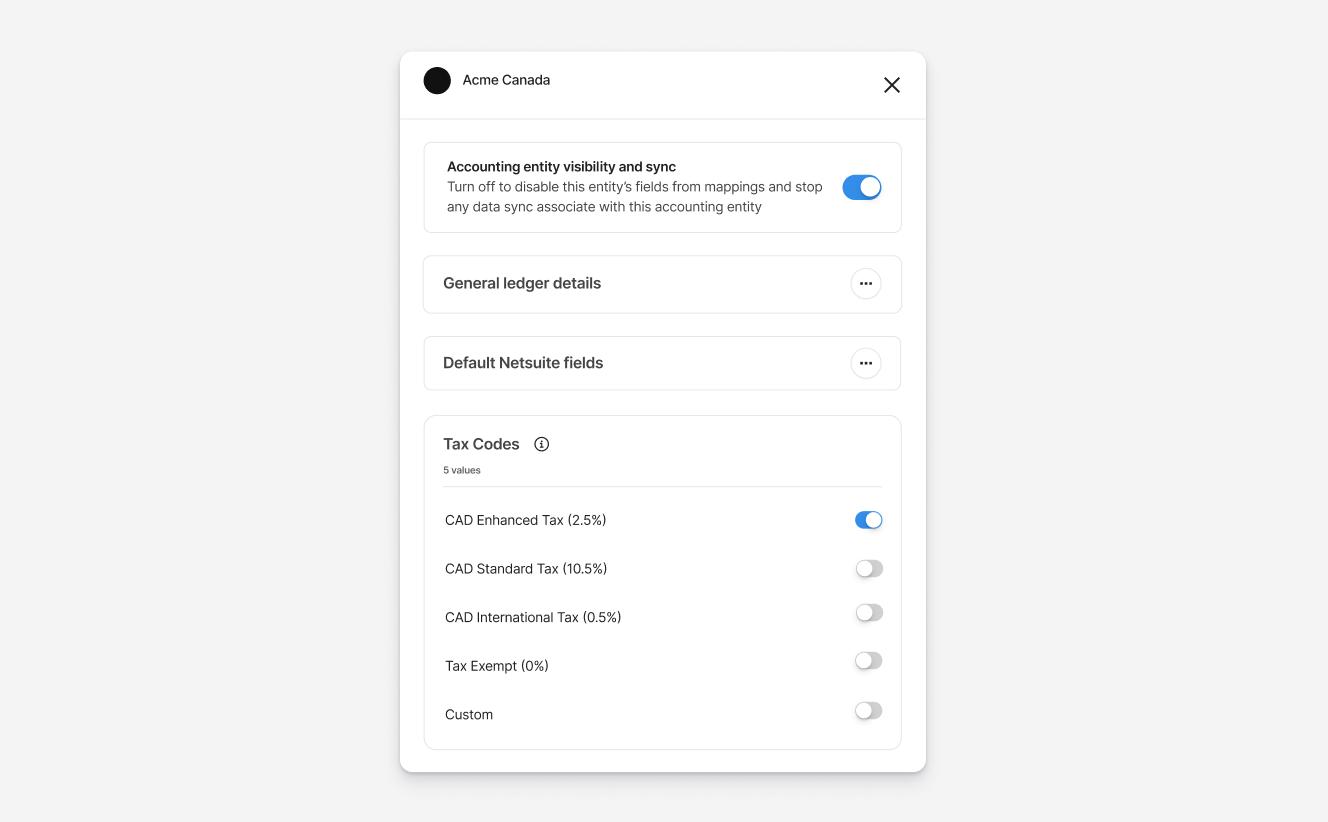Viewport: 1328px width, 822px height.
Task: Click the Acme Canada black avatar
Action: [x=437, y=81]
